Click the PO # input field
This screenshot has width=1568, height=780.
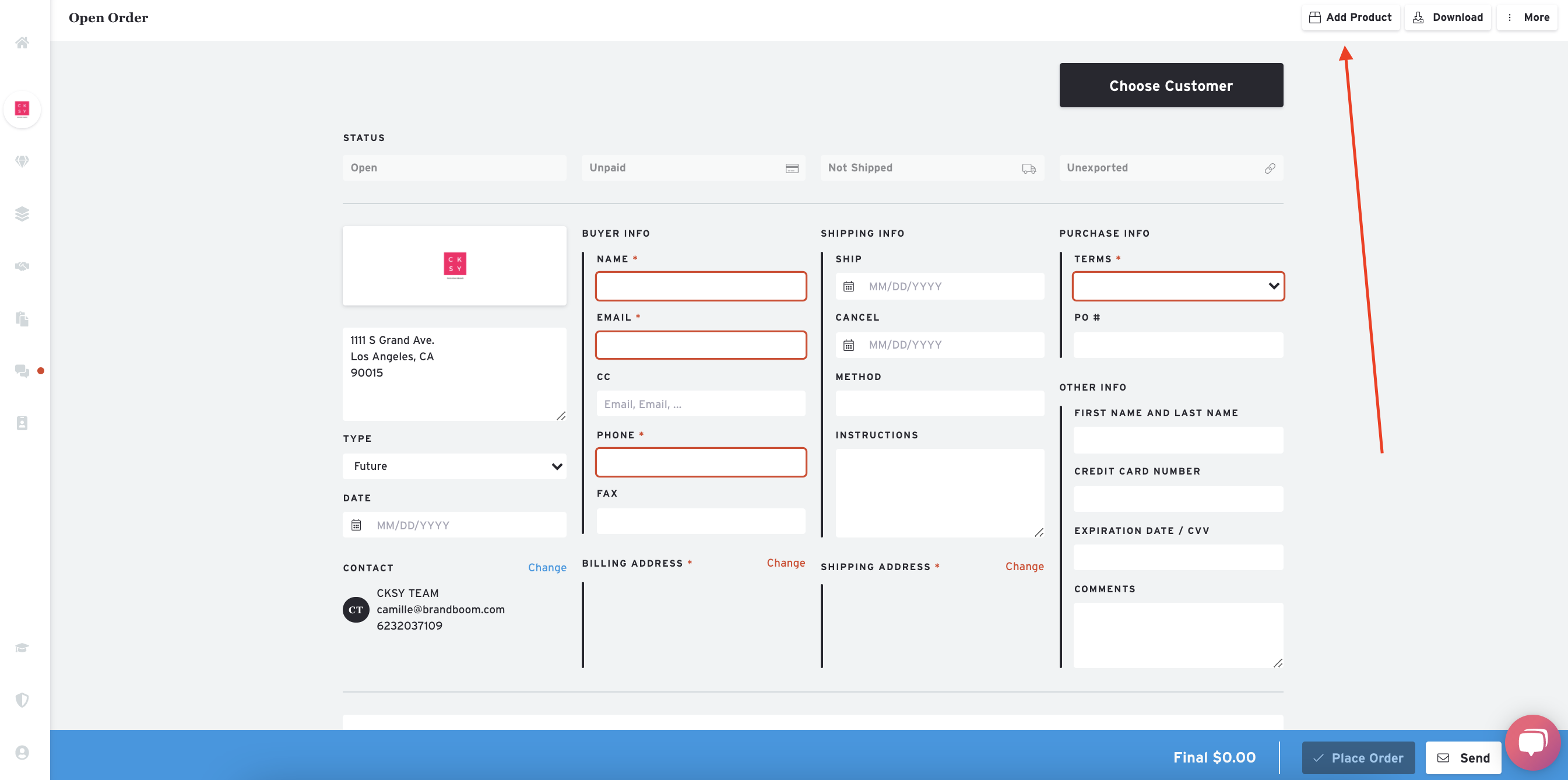pos(1179,345)
